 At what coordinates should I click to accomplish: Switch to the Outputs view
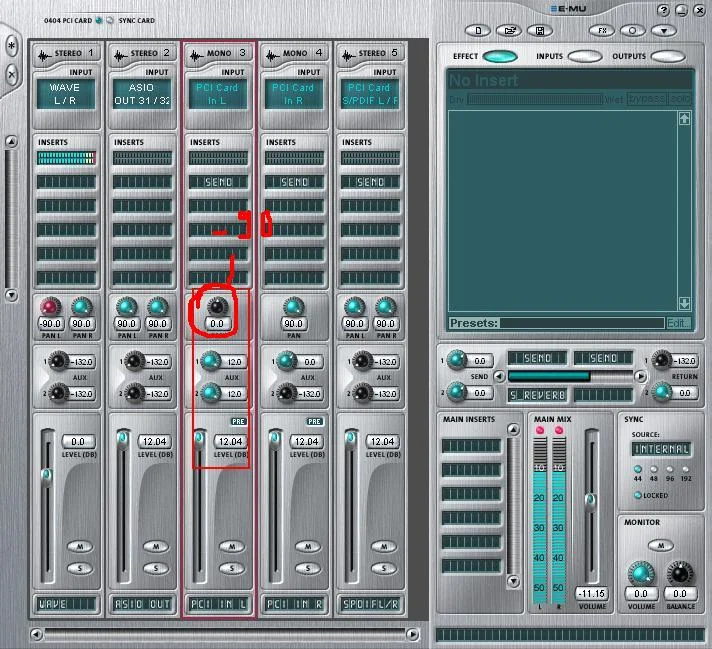(668, 57)
